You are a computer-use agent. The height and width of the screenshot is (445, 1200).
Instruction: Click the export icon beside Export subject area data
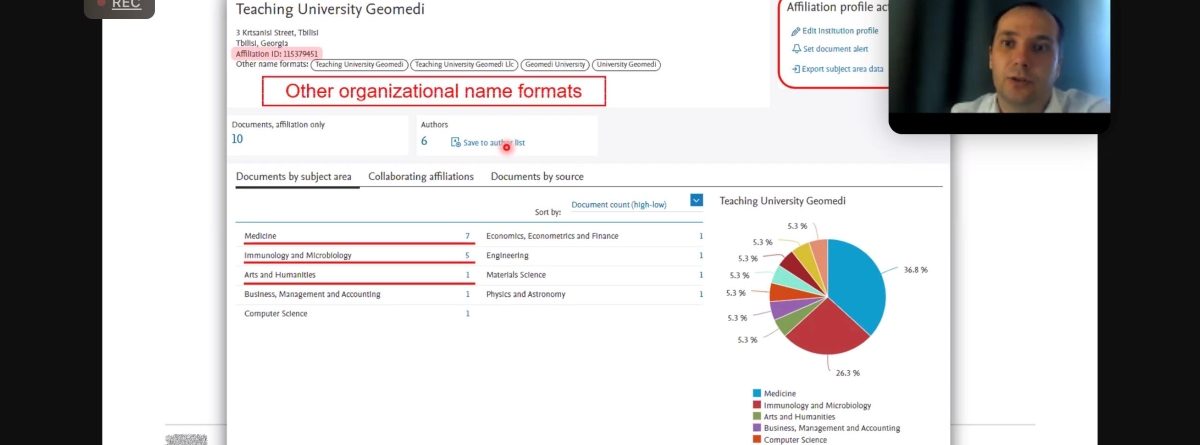point(796,69)
